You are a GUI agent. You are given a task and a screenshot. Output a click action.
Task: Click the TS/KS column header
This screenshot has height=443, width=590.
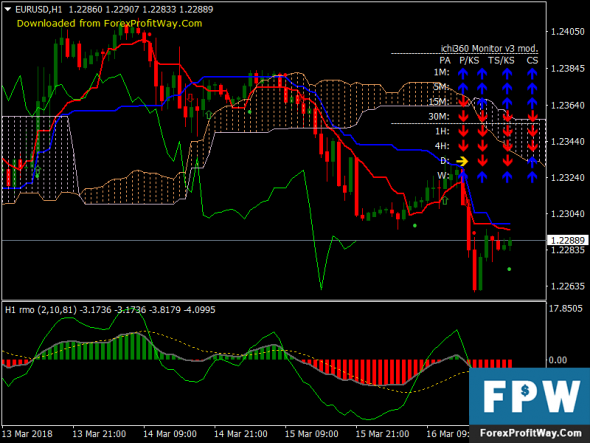[501, 61]
